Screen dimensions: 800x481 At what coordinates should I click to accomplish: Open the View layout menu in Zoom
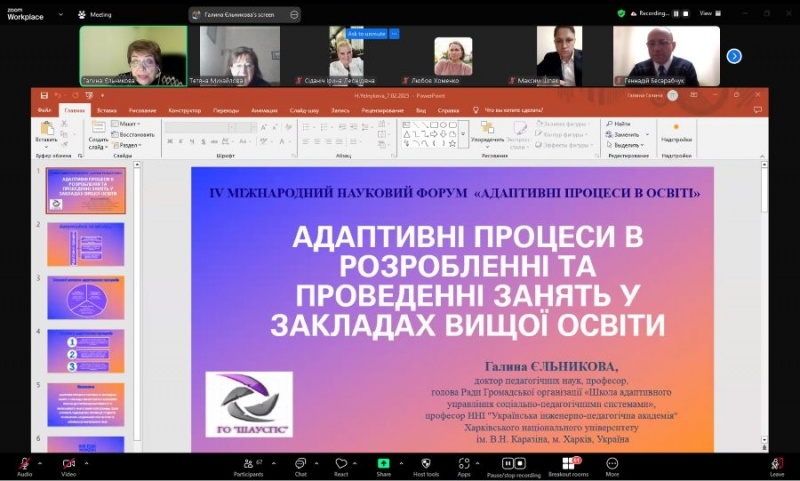[710, 13]
